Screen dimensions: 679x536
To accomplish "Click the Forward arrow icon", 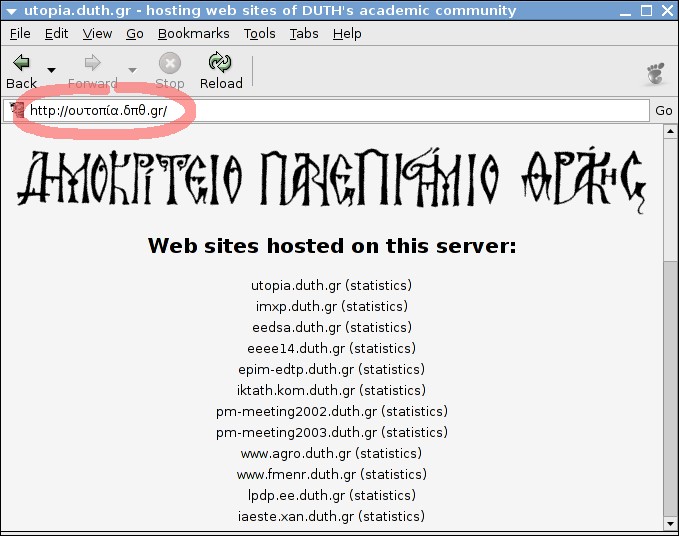I will [x=92, y=64].
